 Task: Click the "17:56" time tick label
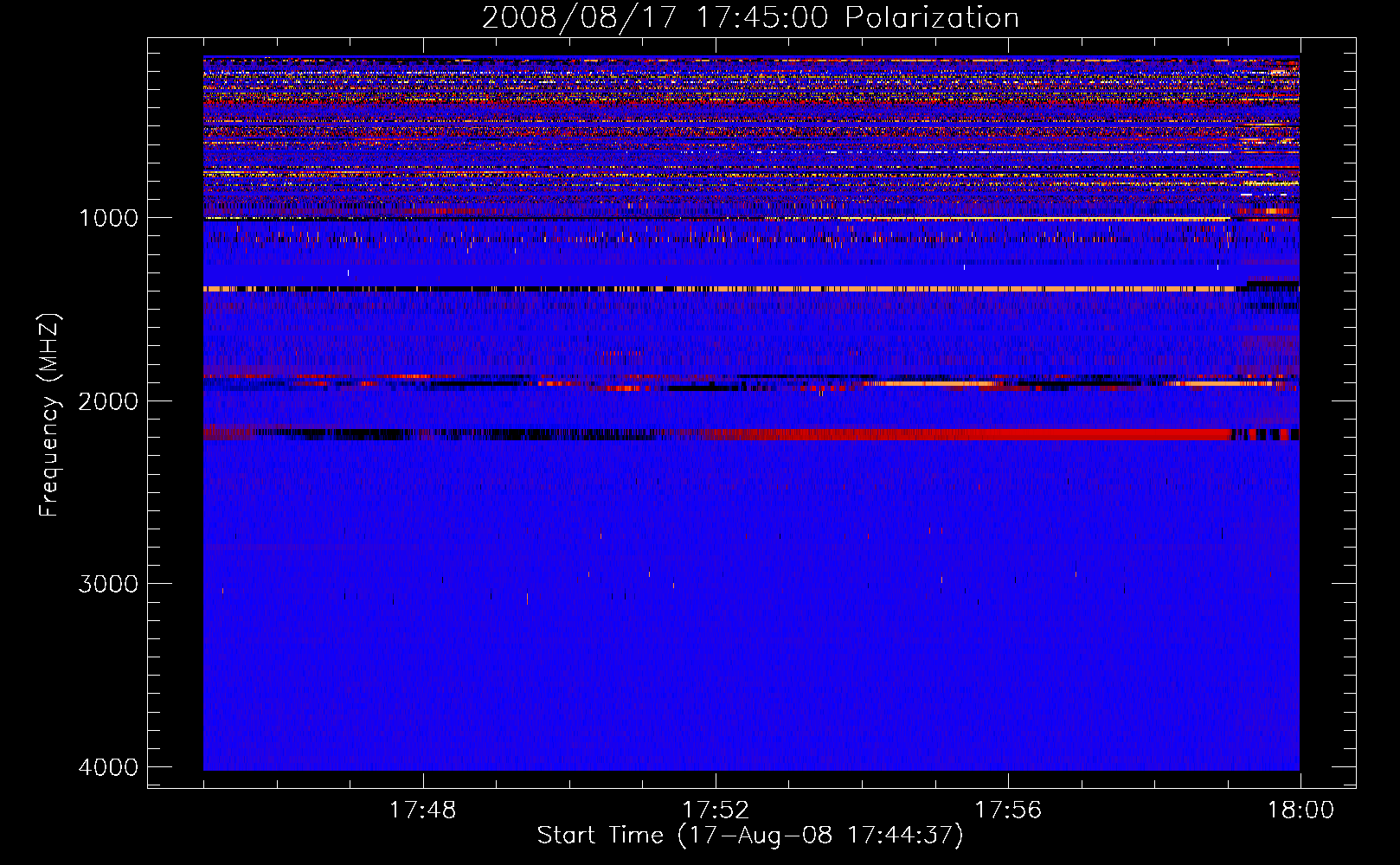[x=1008, y=811]
